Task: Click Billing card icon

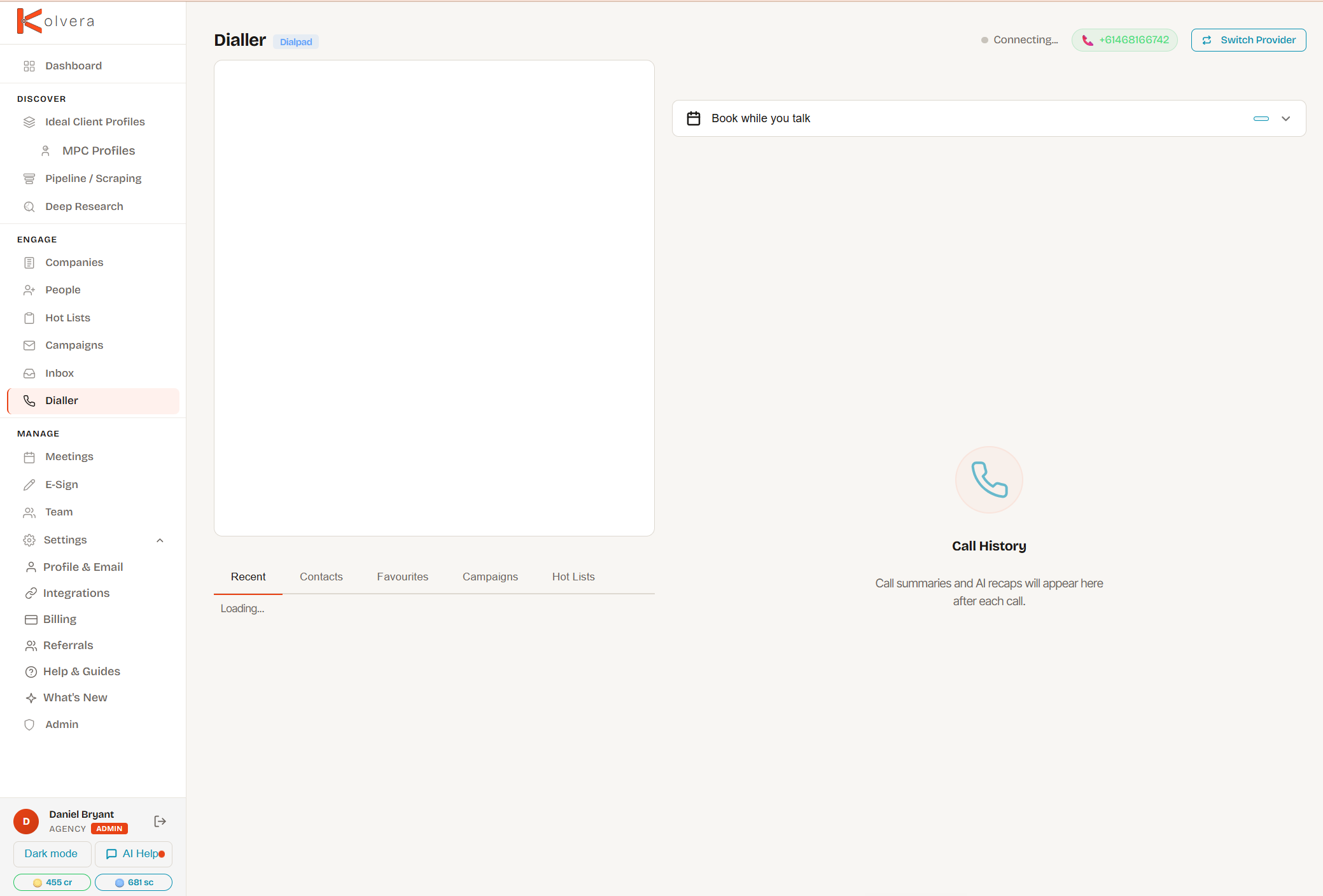Action: click(x=31, y=619)
